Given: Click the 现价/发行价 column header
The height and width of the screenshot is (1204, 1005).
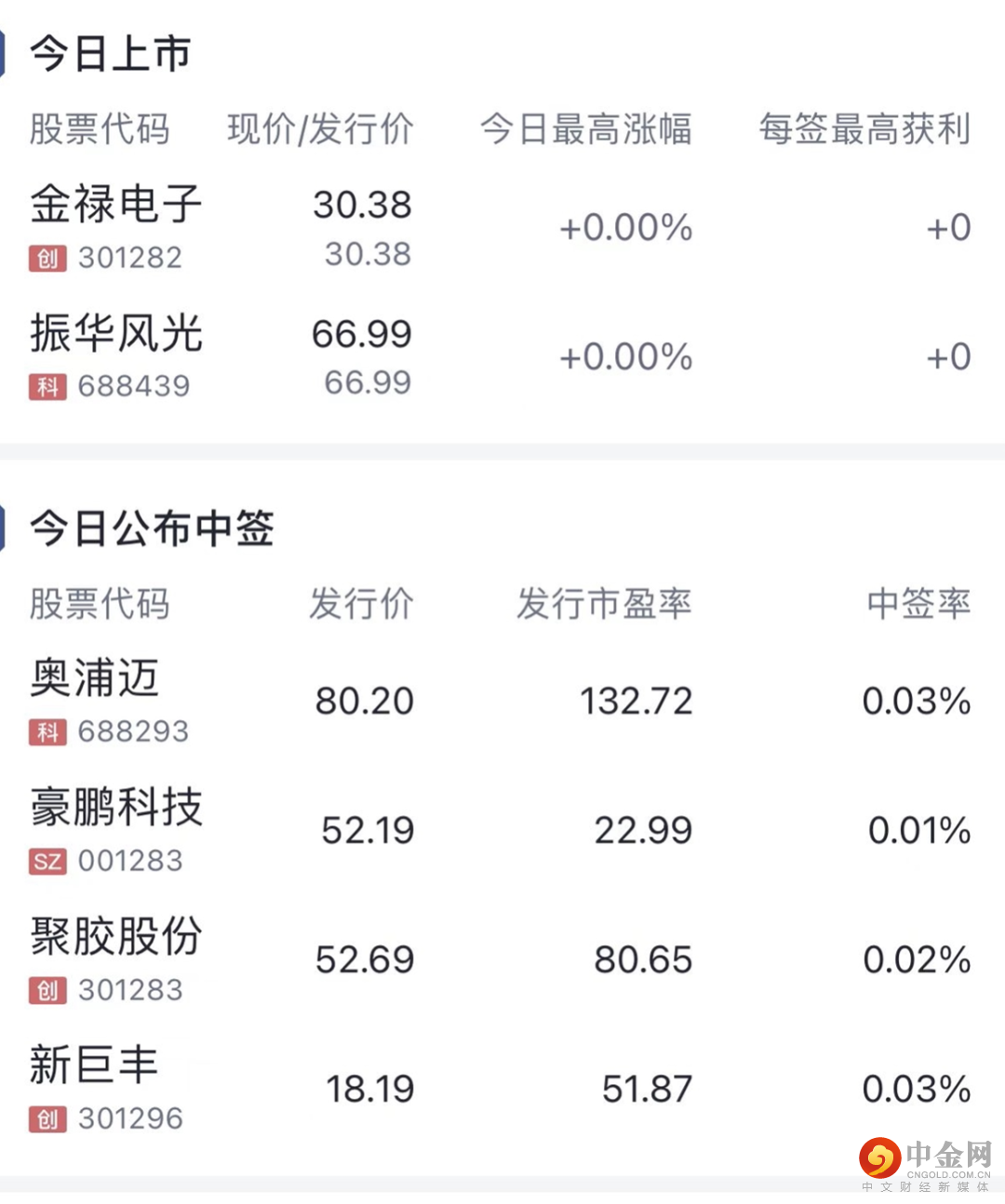Looking at the screenshot, I should [320, 129].
